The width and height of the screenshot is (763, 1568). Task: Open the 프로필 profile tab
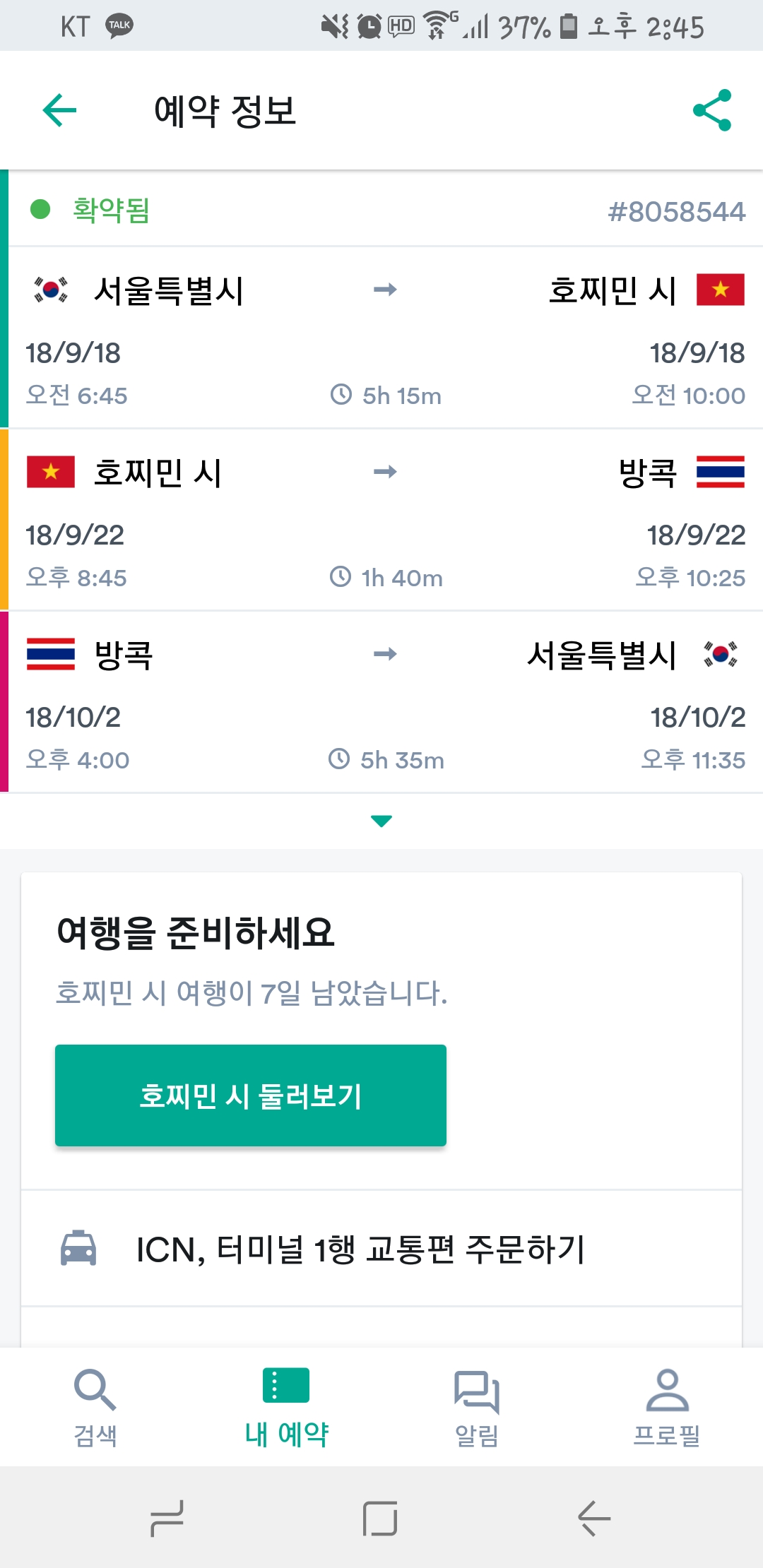pos(667,1407)
